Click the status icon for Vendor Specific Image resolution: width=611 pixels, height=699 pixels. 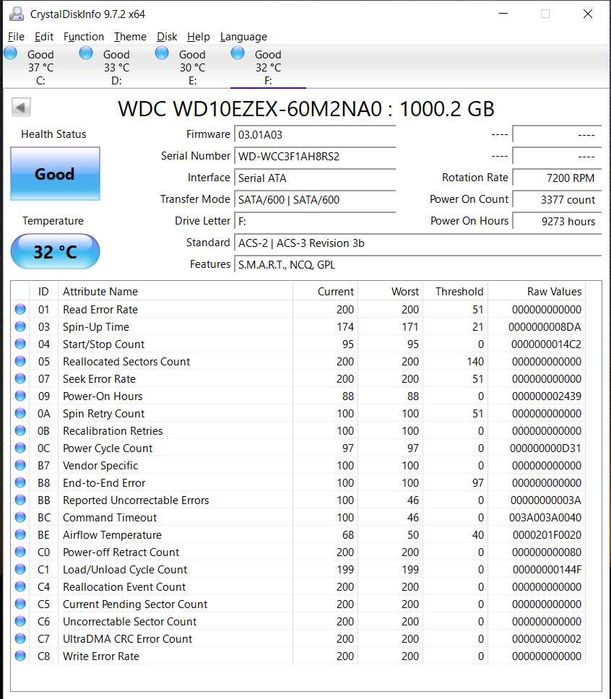pos(20,465)
